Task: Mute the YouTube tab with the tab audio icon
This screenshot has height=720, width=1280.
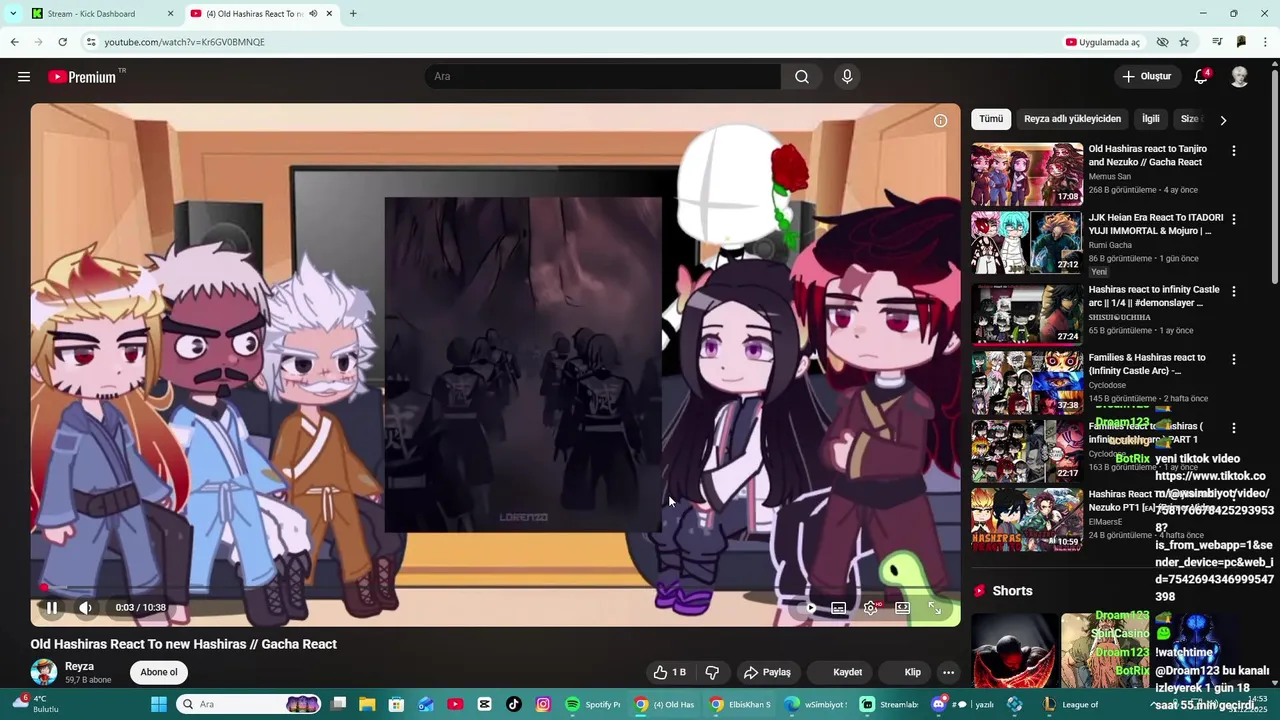Action: [x=313, y=14]
